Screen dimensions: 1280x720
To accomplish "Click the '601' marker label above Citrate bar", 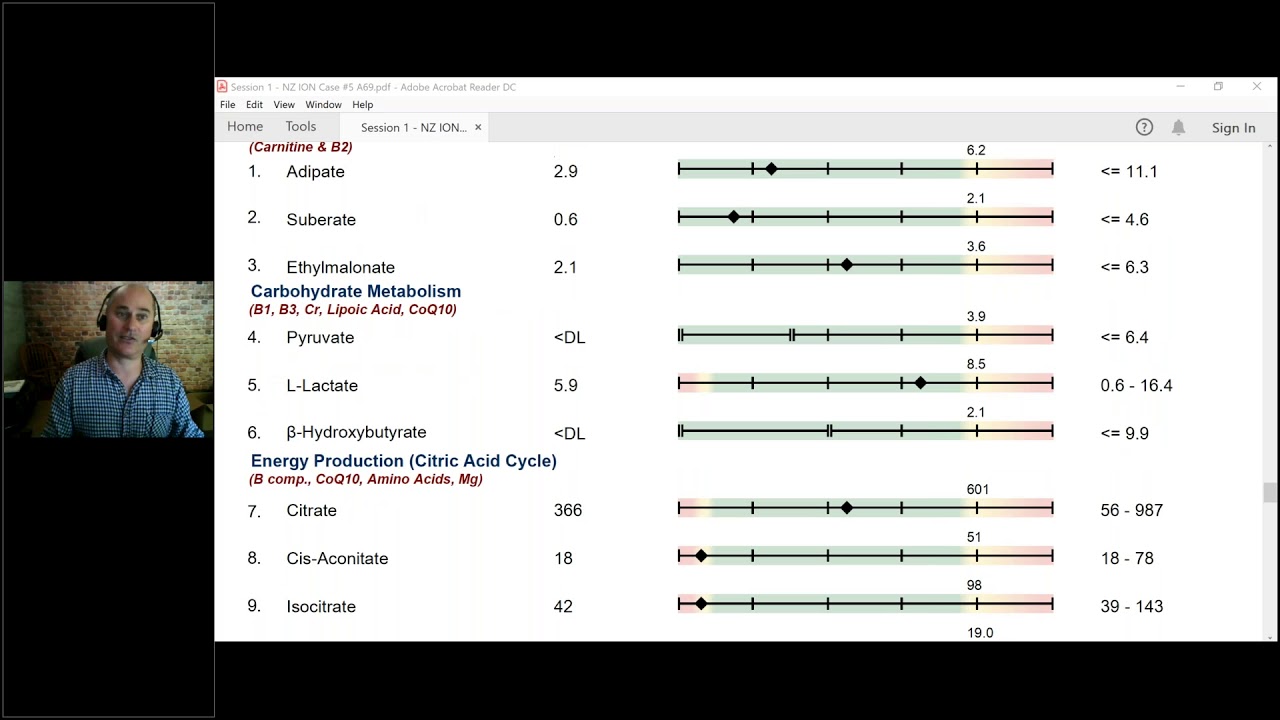I will coord(978,490).
